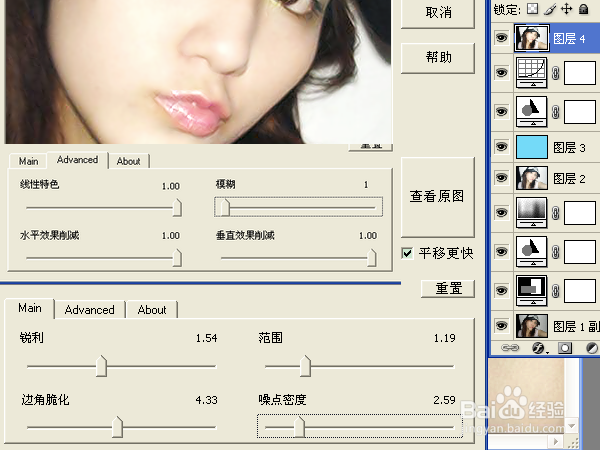
Task: Open About tab above 模糊 slider
Action: (129, 161)
